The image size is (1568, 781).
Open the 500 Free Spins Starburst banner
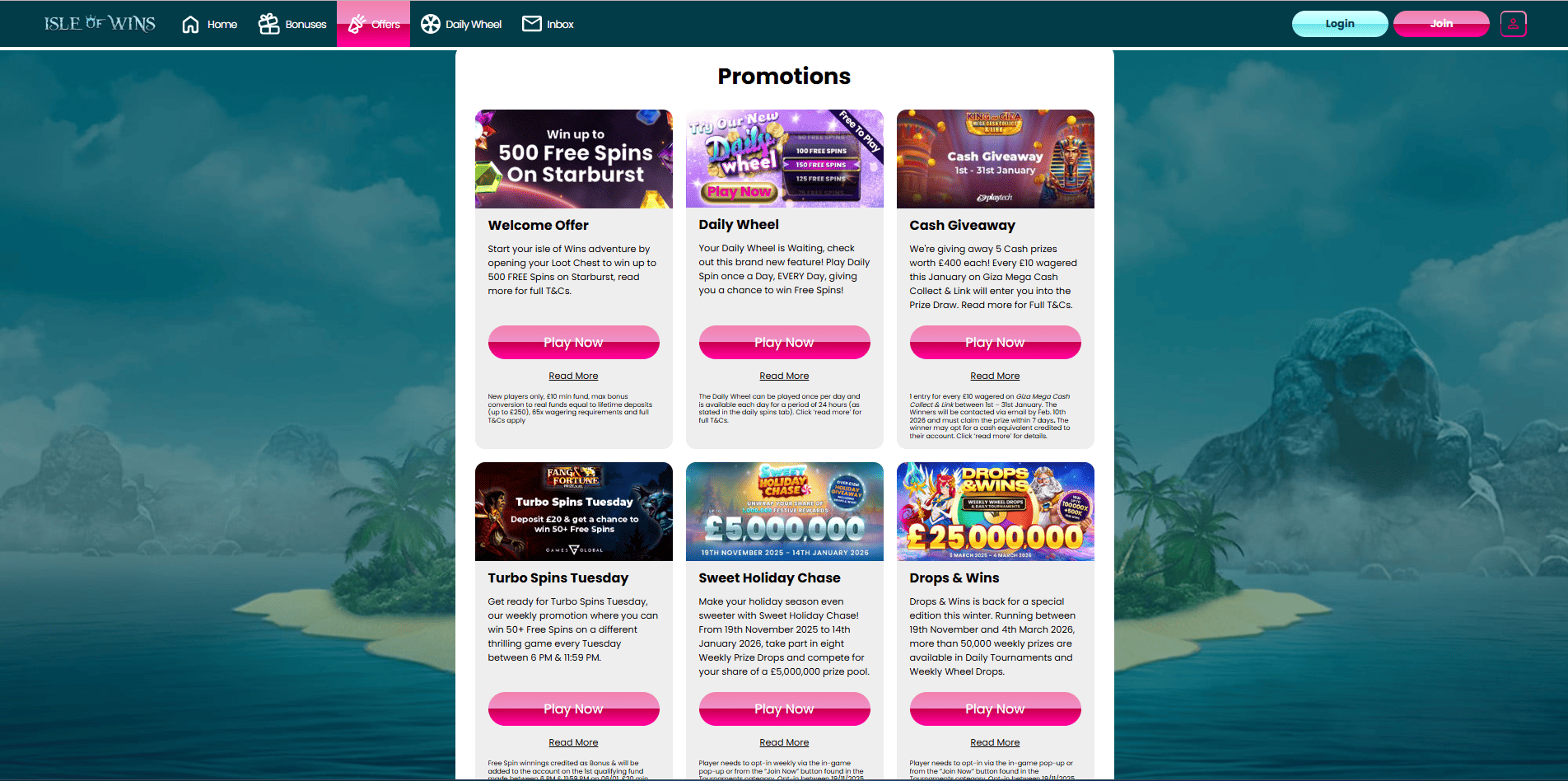pos(574,159)
